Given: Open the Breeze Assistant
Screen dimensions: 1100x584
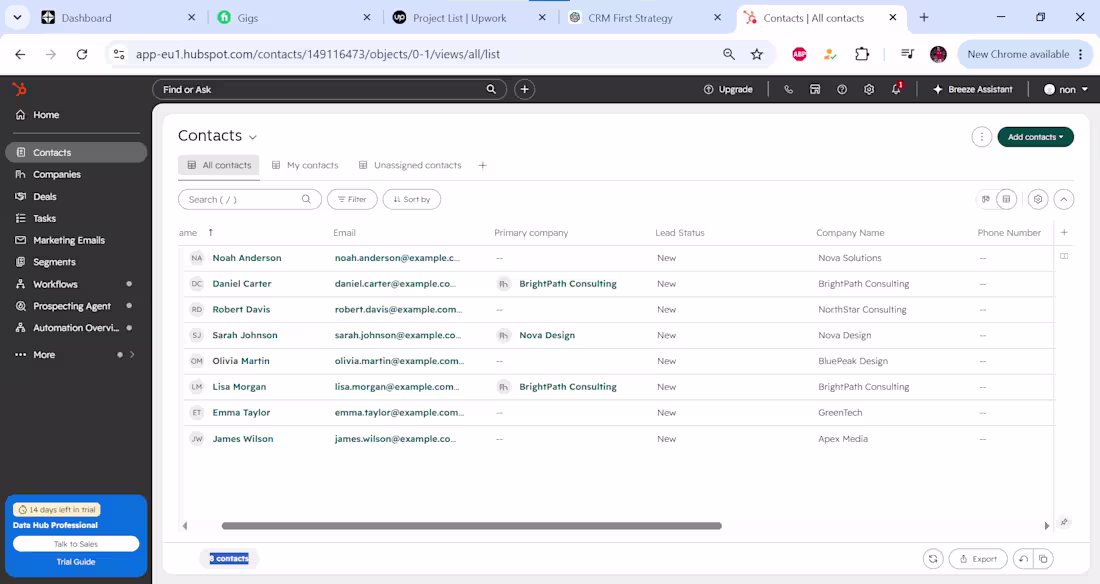Looking at the screenshot, I should click(x=972, y=89).
